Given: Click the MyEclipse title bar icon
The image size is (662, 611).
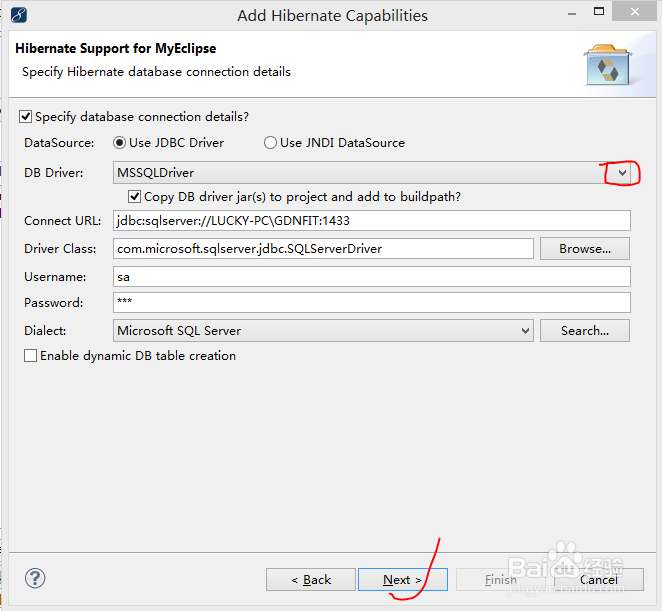Looking at the screenshot, I should pyautogui.click(x=17, y=15).
